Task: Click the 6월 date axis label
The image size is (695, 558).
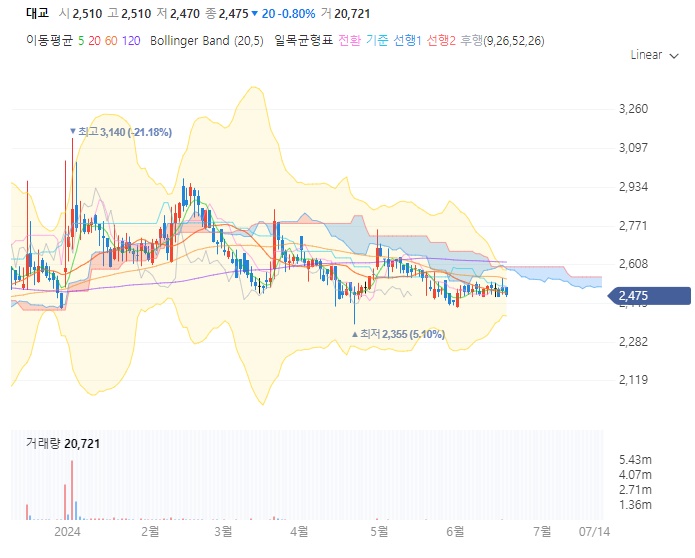Action: 455,531
